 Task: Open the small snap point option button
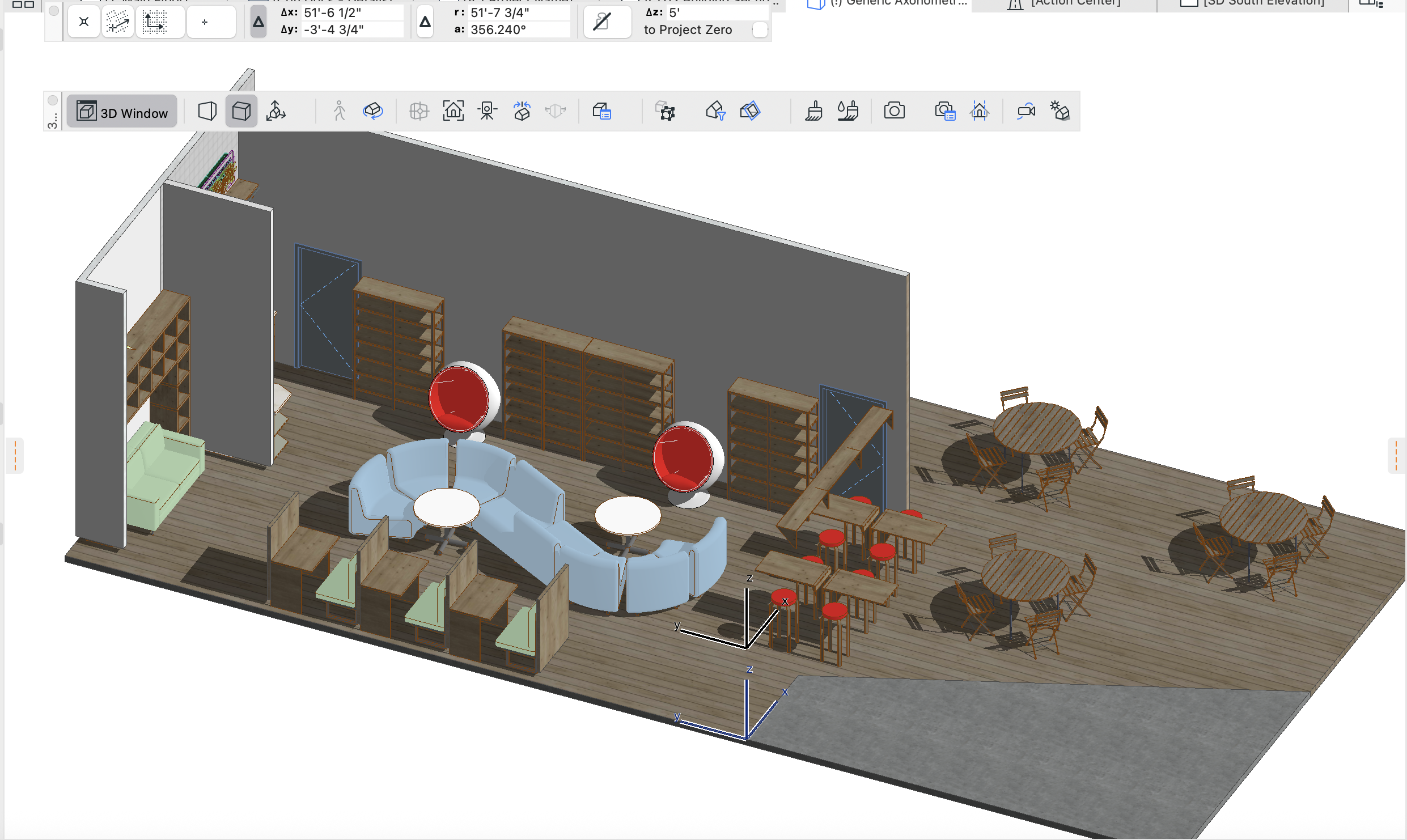tap(211, 22)
